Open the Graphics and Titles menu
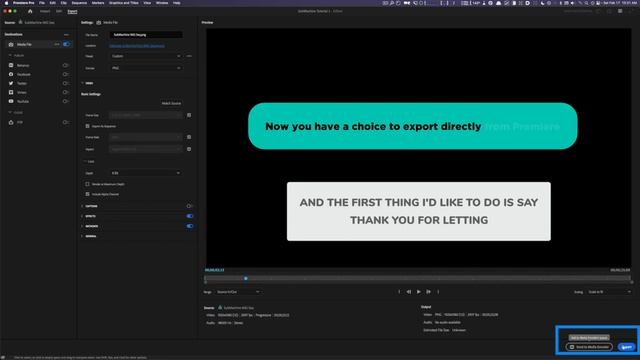The image size is (640, 360). [x=124, y=3]
